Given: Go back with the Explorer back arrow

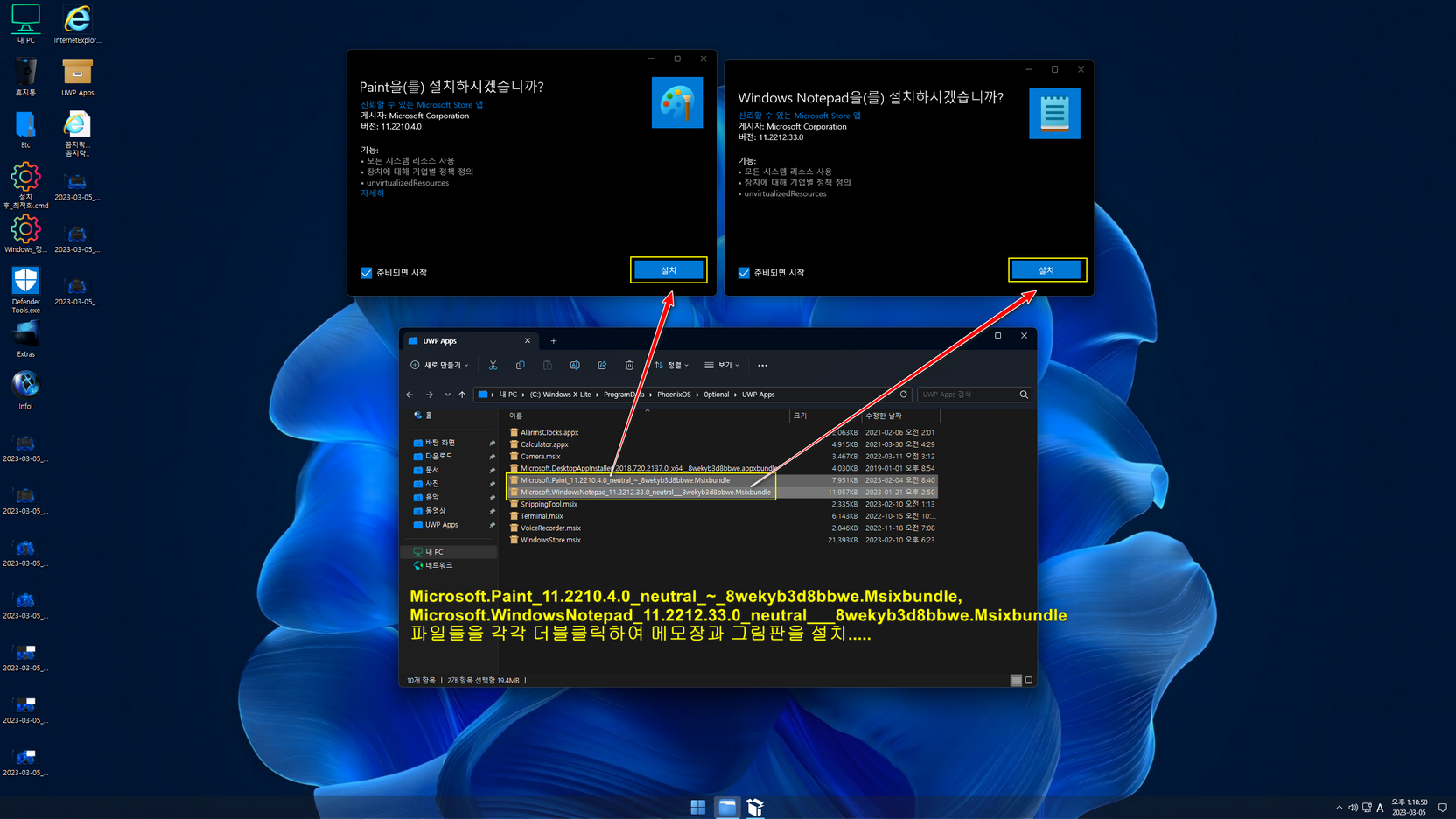Looking at the screenshot, I should point(409,395).
